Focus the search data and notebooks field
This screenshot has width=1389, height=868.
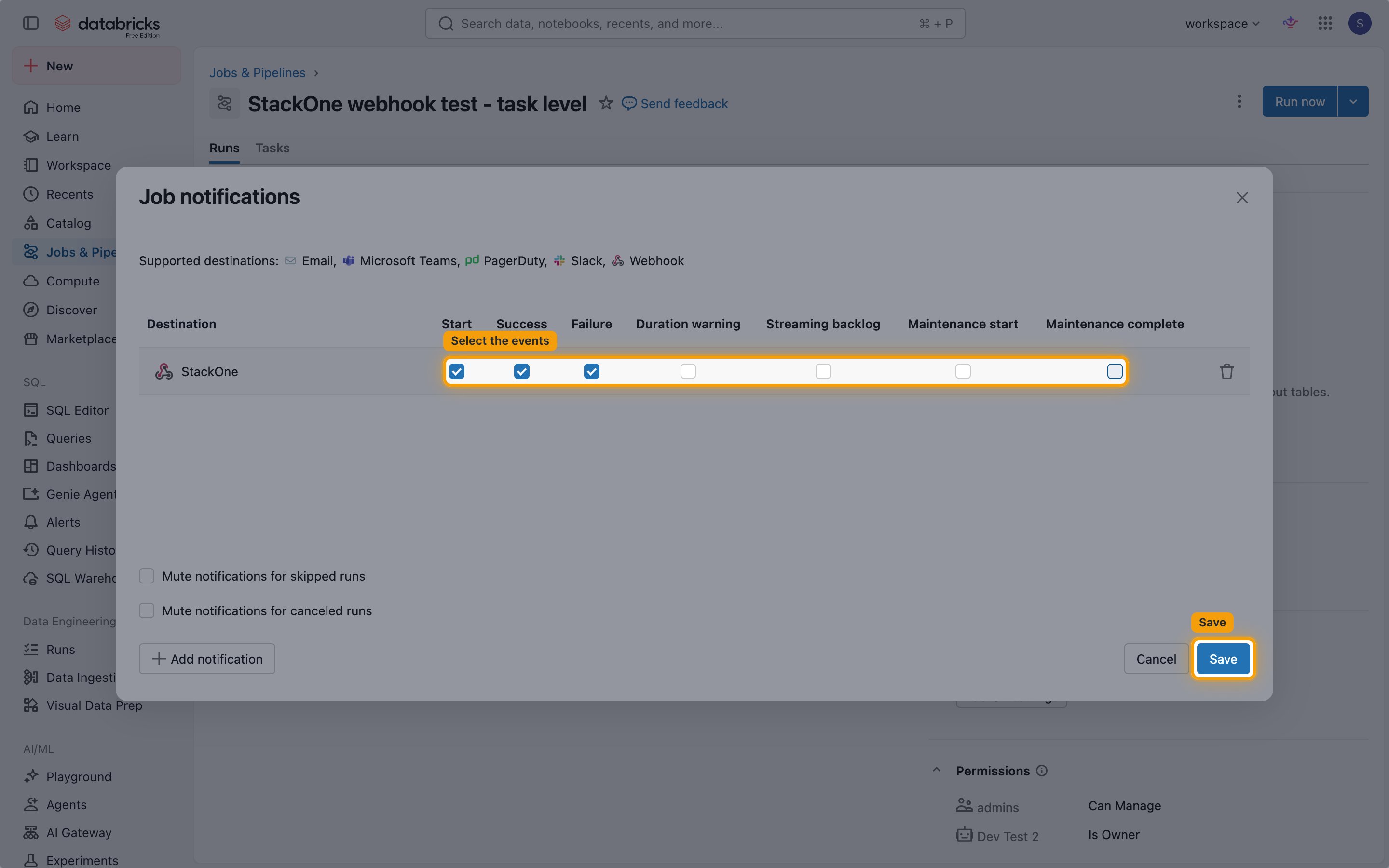click(x=695, y=24)
